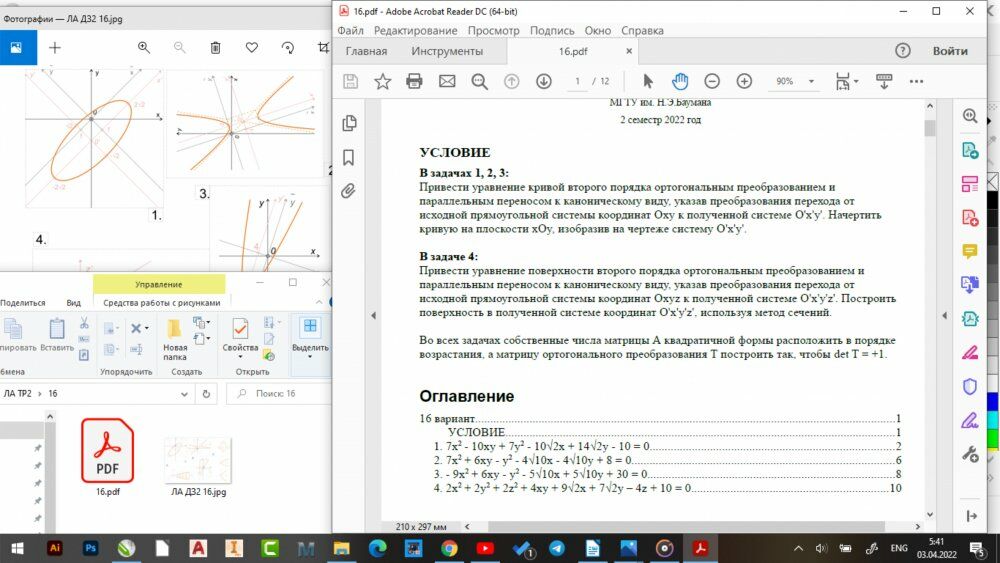1000x563 pixels.
Task: Open the page thumbnails panel in left sidebar
Action: [x=349, y=123]
